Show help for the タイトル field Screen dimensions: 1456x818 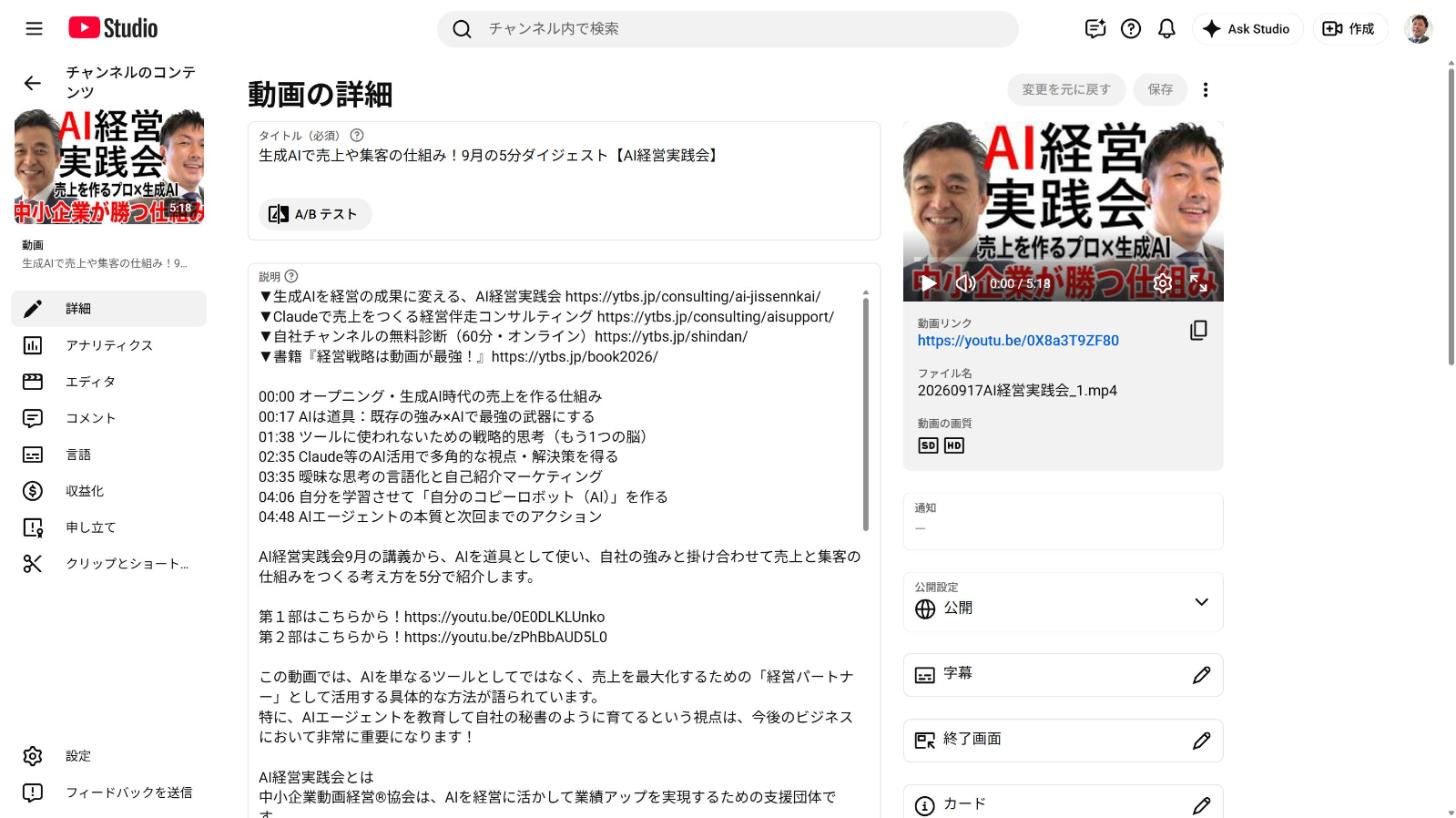coord(357,135)
